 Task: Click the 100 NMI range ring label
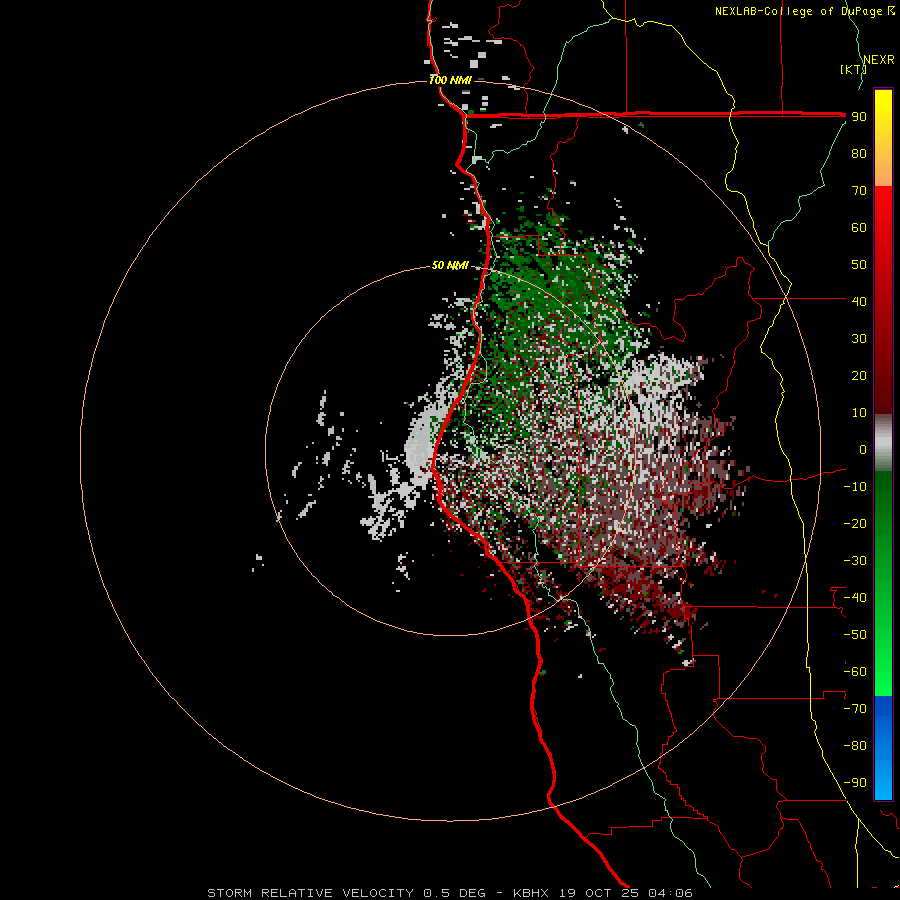coord(449,80)
